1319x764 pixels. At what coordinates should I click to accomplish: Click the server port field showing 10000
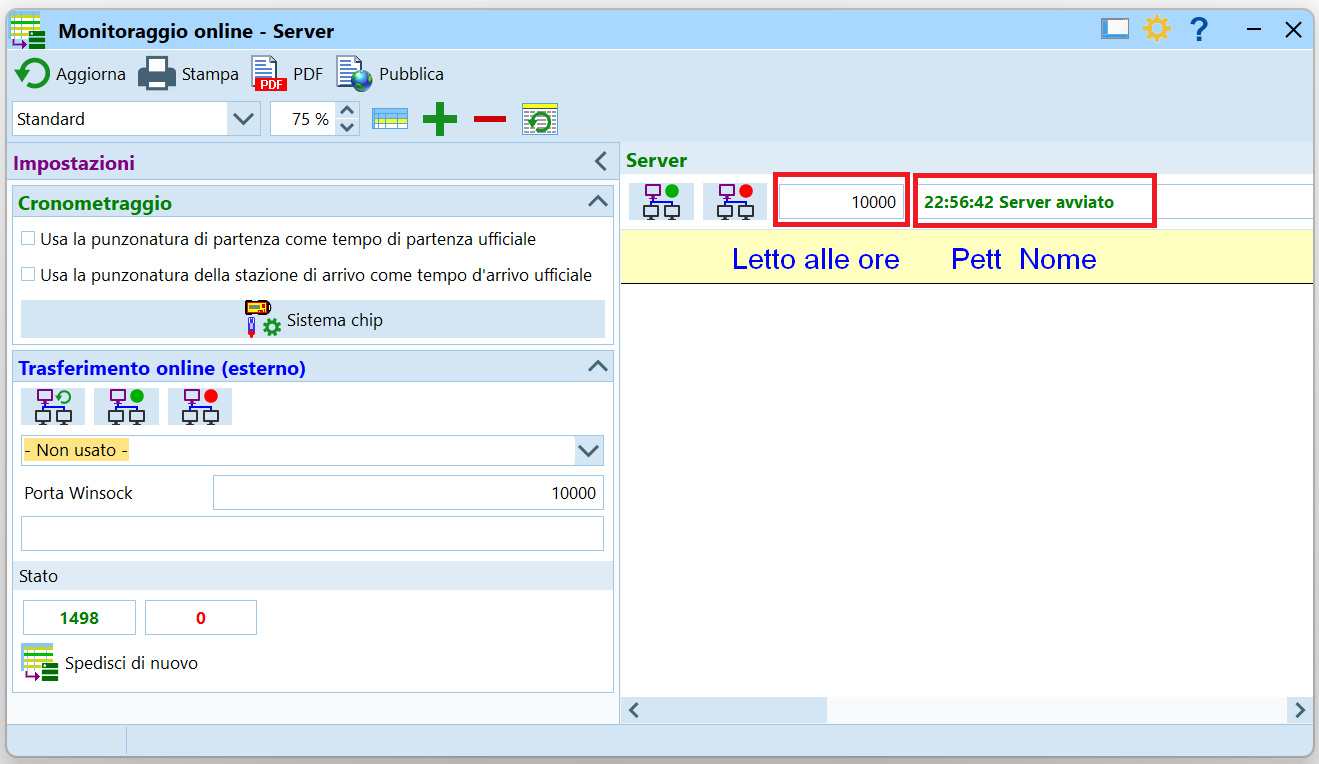click(x=842, y=202)
